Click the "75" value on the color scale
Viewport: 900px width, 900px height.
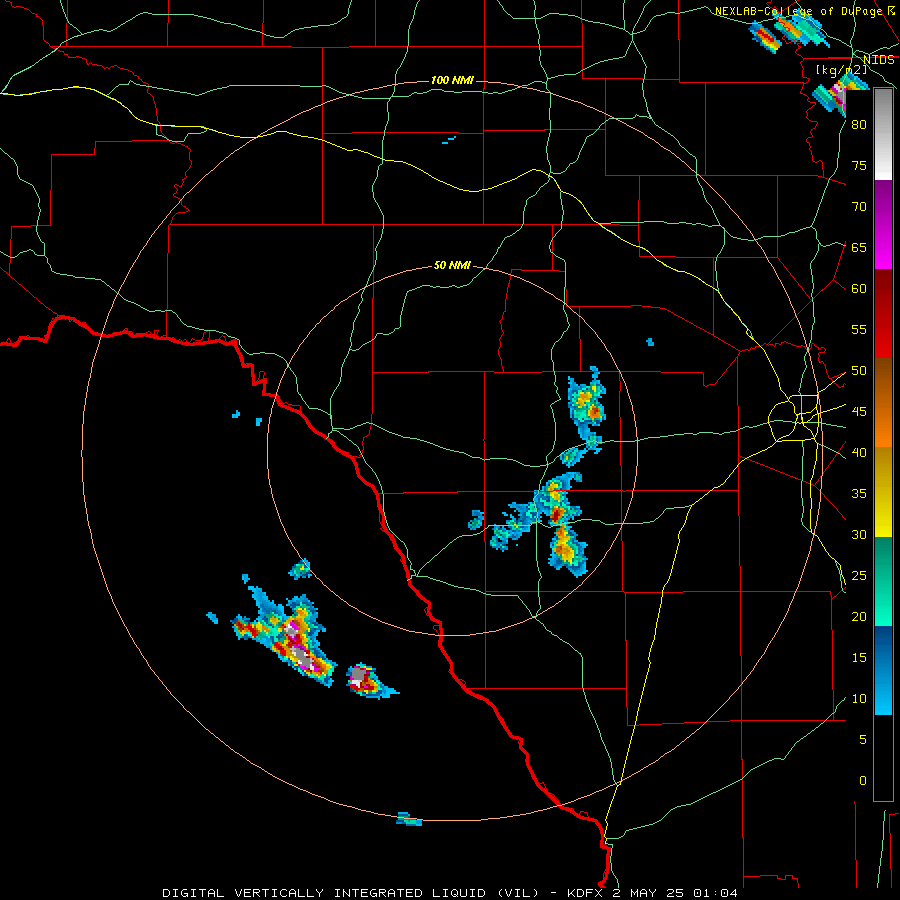[859, 166]
